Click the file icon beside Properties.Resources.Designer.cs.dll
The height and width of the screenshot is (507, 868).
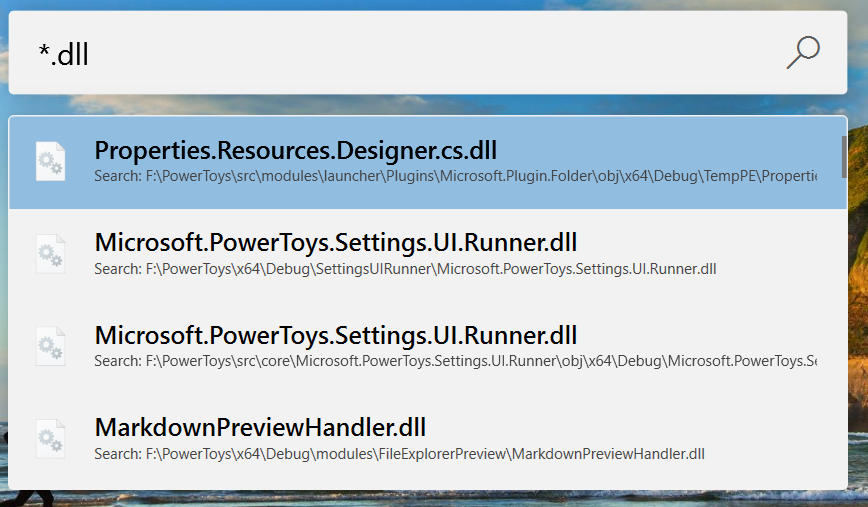coord(50,161)
